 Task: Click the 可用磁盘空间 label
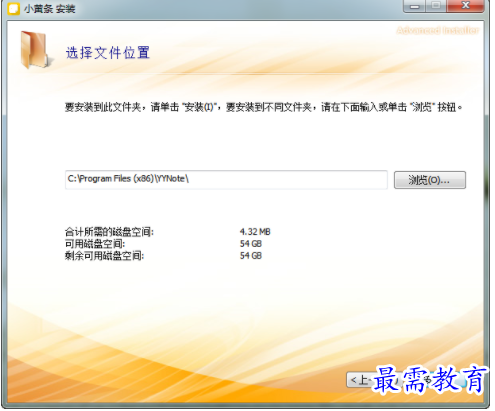pos(95,244)
